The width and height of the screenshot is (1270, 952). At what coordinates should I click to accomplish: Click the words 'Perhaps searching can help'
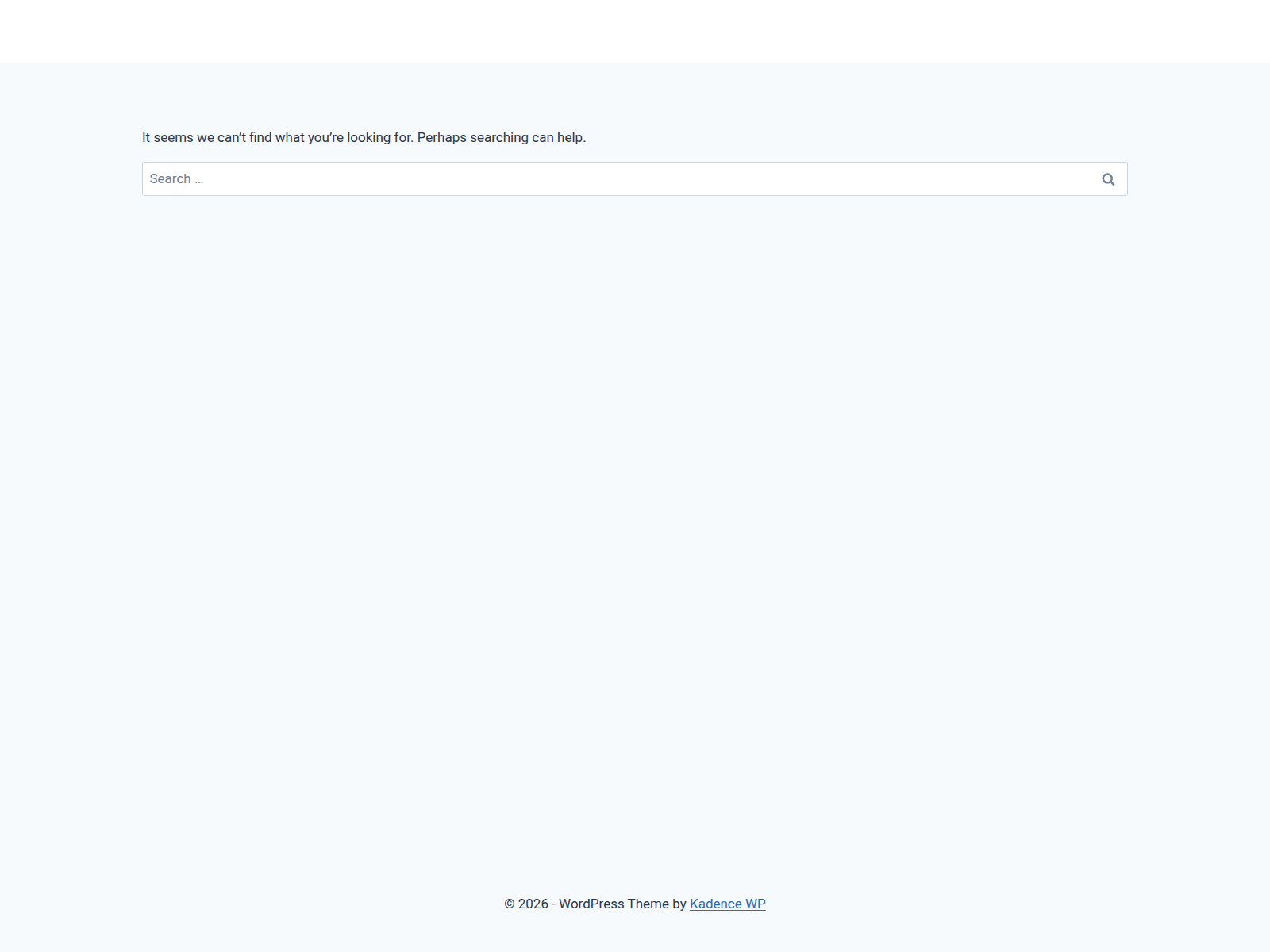[500, 137]
